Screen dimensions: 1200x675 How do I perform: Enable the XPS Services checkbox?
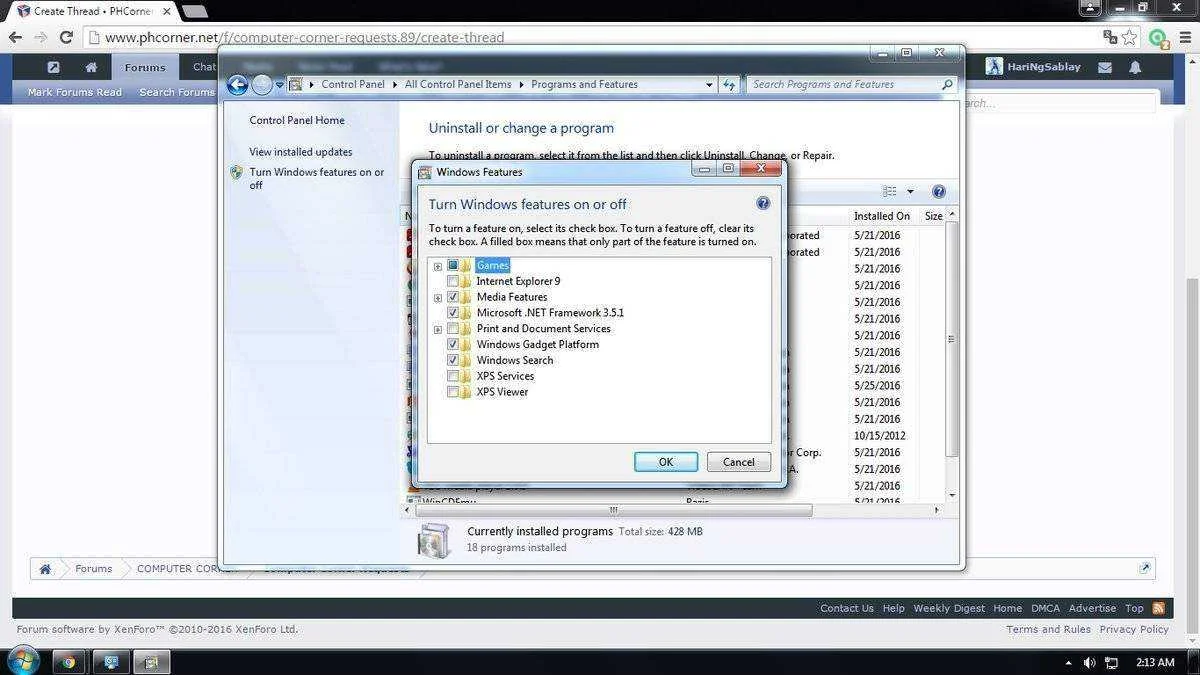(x=453, y=376)
